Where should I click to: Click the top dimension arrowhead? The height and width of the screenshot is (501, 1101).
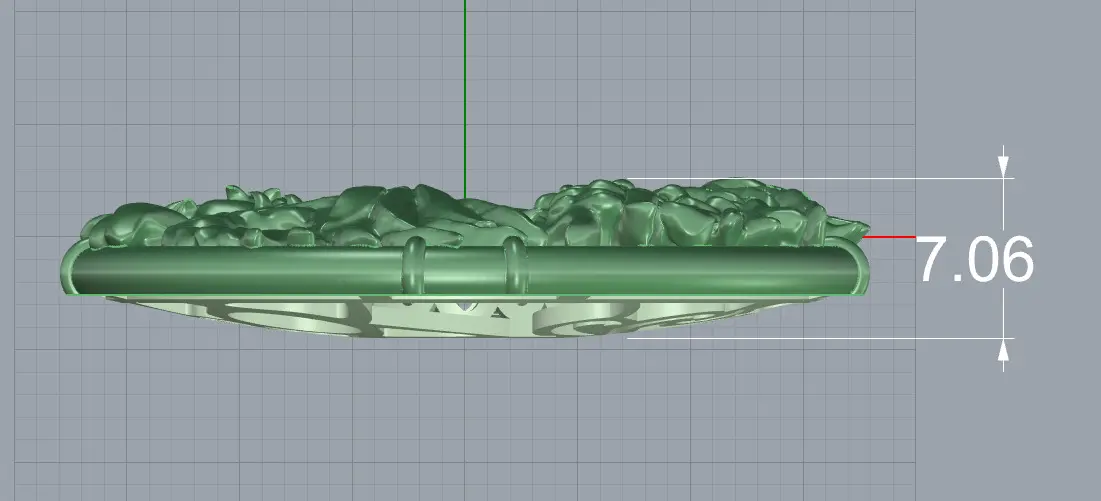click(x=1003, y=167)
